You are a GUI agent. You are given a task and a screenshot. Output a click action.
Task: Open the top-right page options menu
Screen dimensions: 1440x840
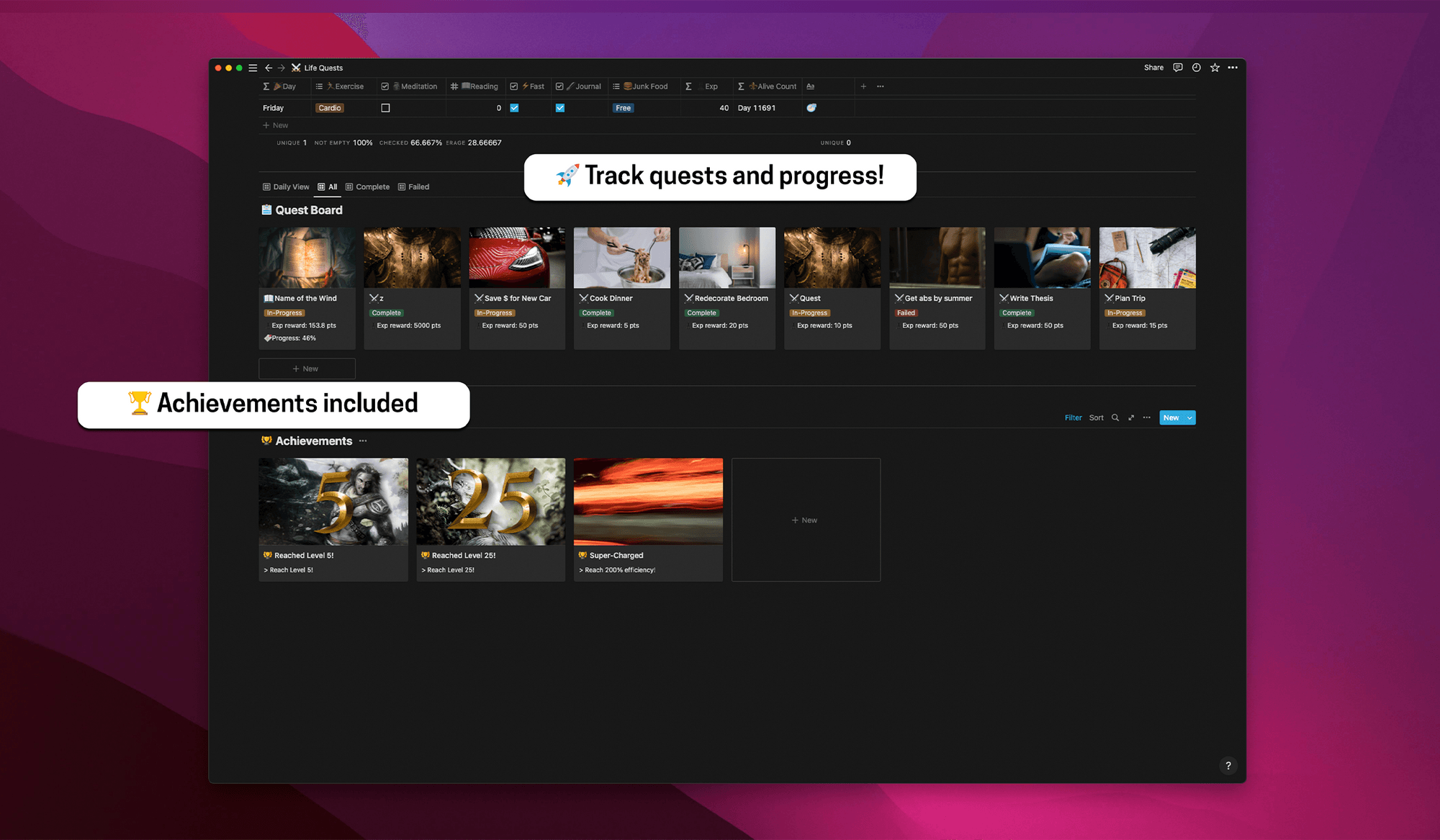(x=1233, y=68)
